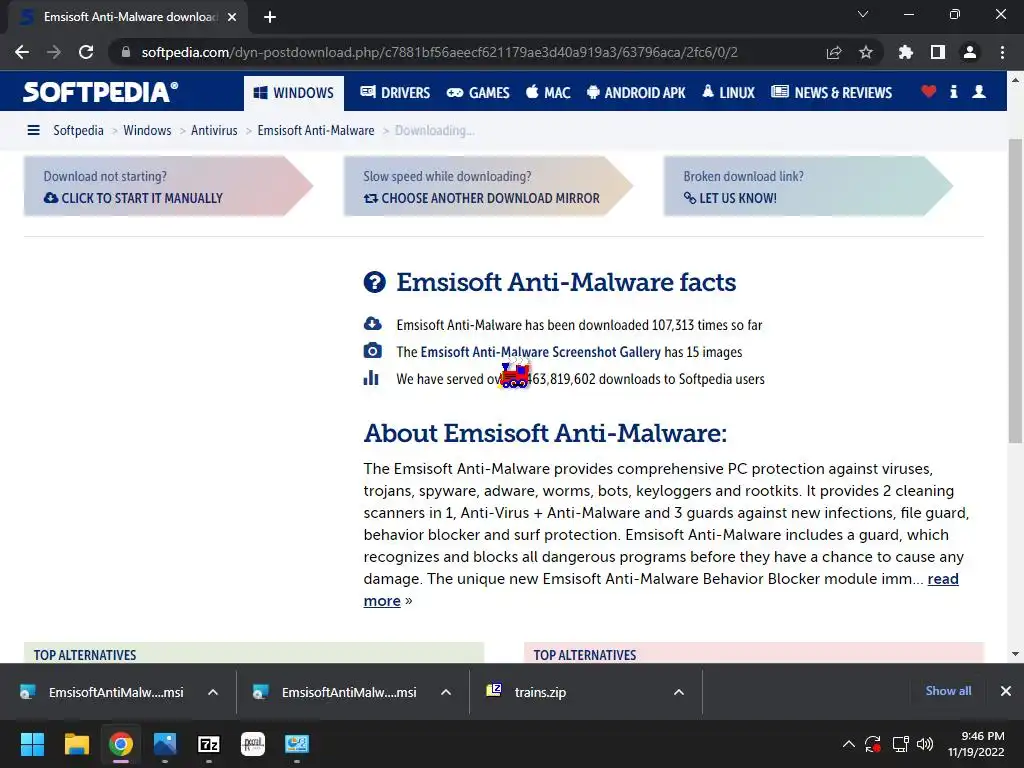Open the Chrome tab search chevron

pos(863,14)
